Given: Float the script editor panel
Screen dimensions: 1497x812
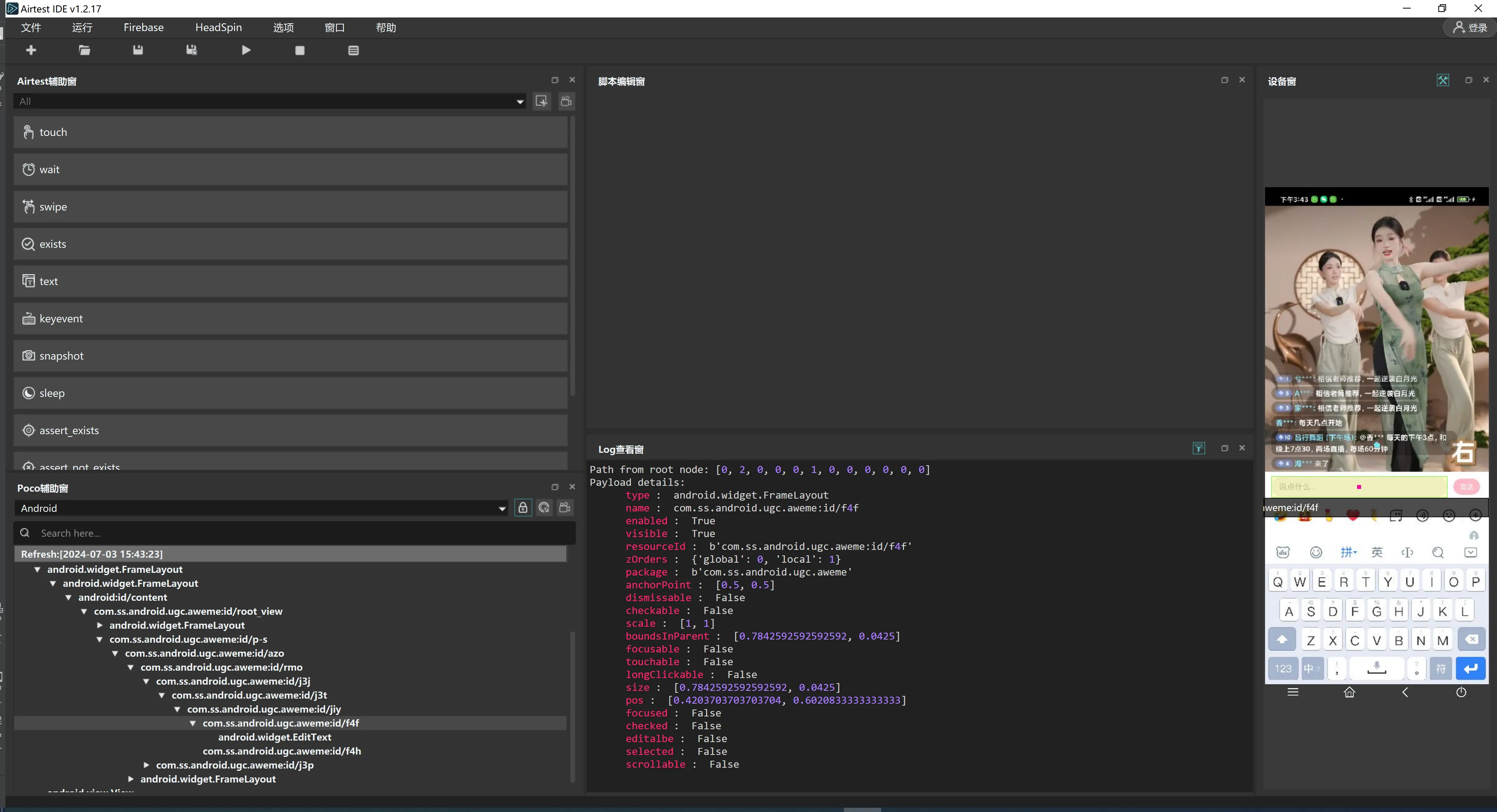Looking at the screenshot, I should point(1225,80).
